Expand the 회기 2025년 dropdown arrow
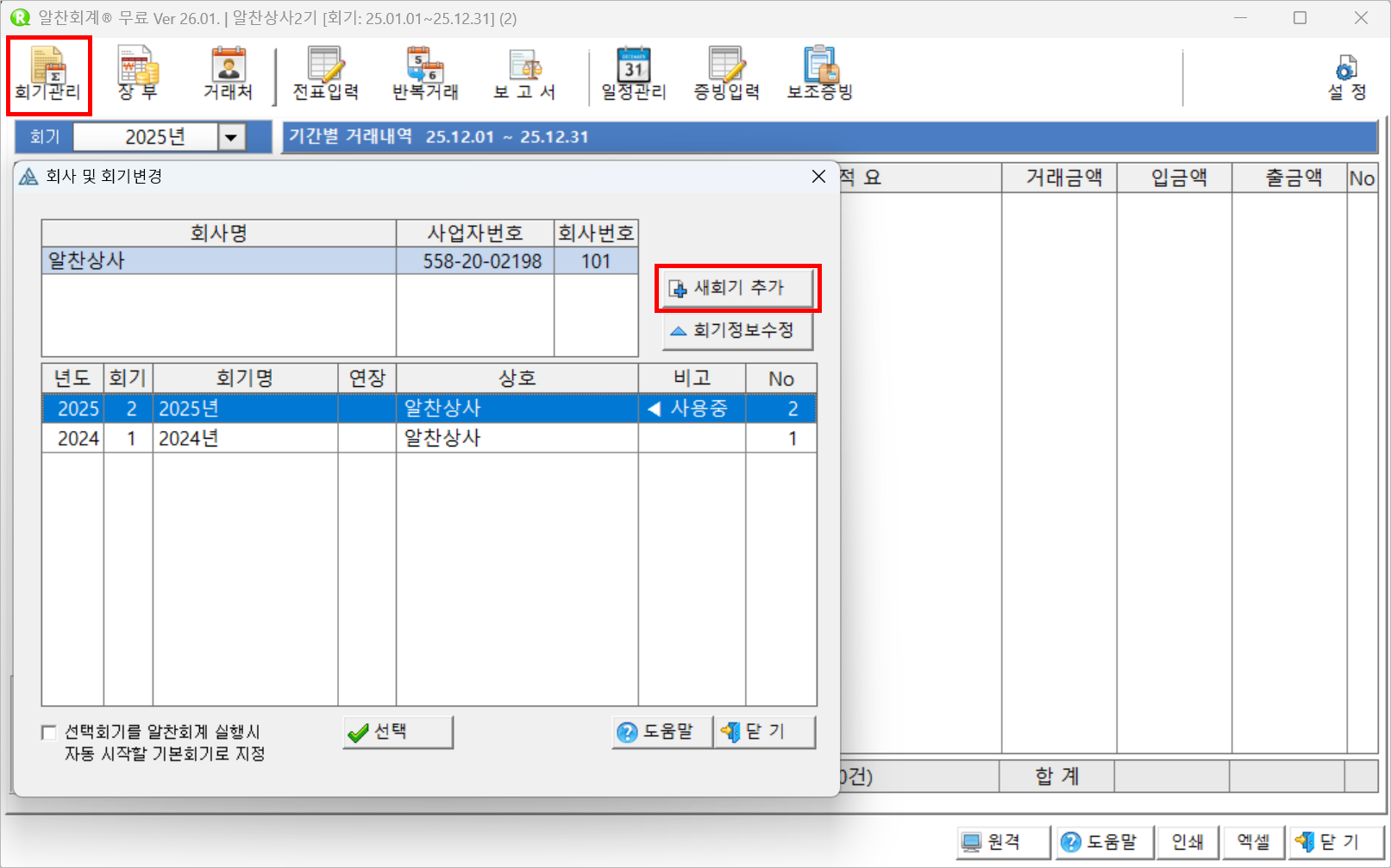Screen dimensions: 1391x868 click(231, 137)
